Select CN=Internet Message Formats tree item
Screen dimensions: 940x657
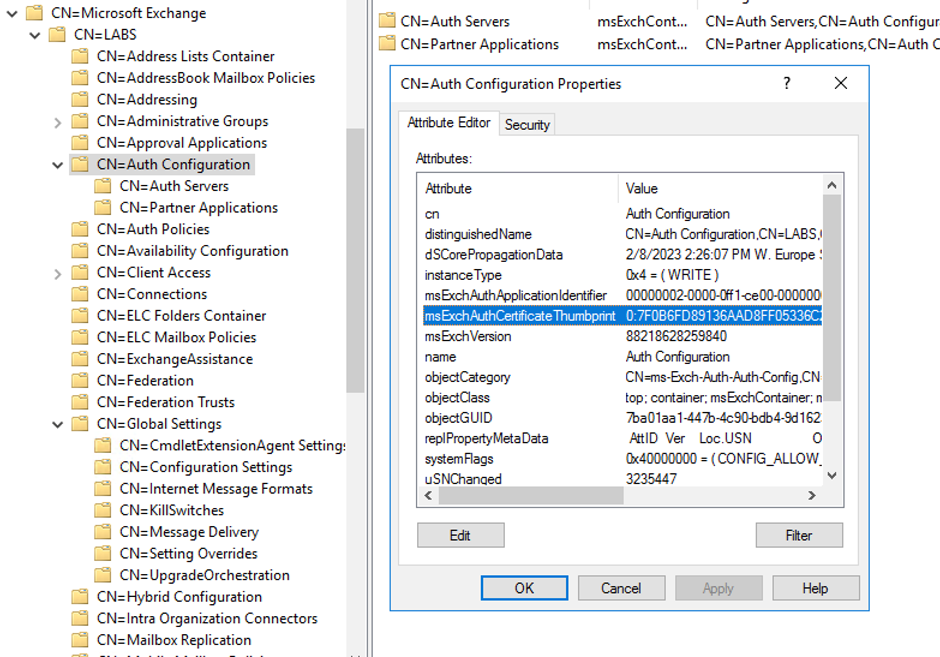pos(216,489)
